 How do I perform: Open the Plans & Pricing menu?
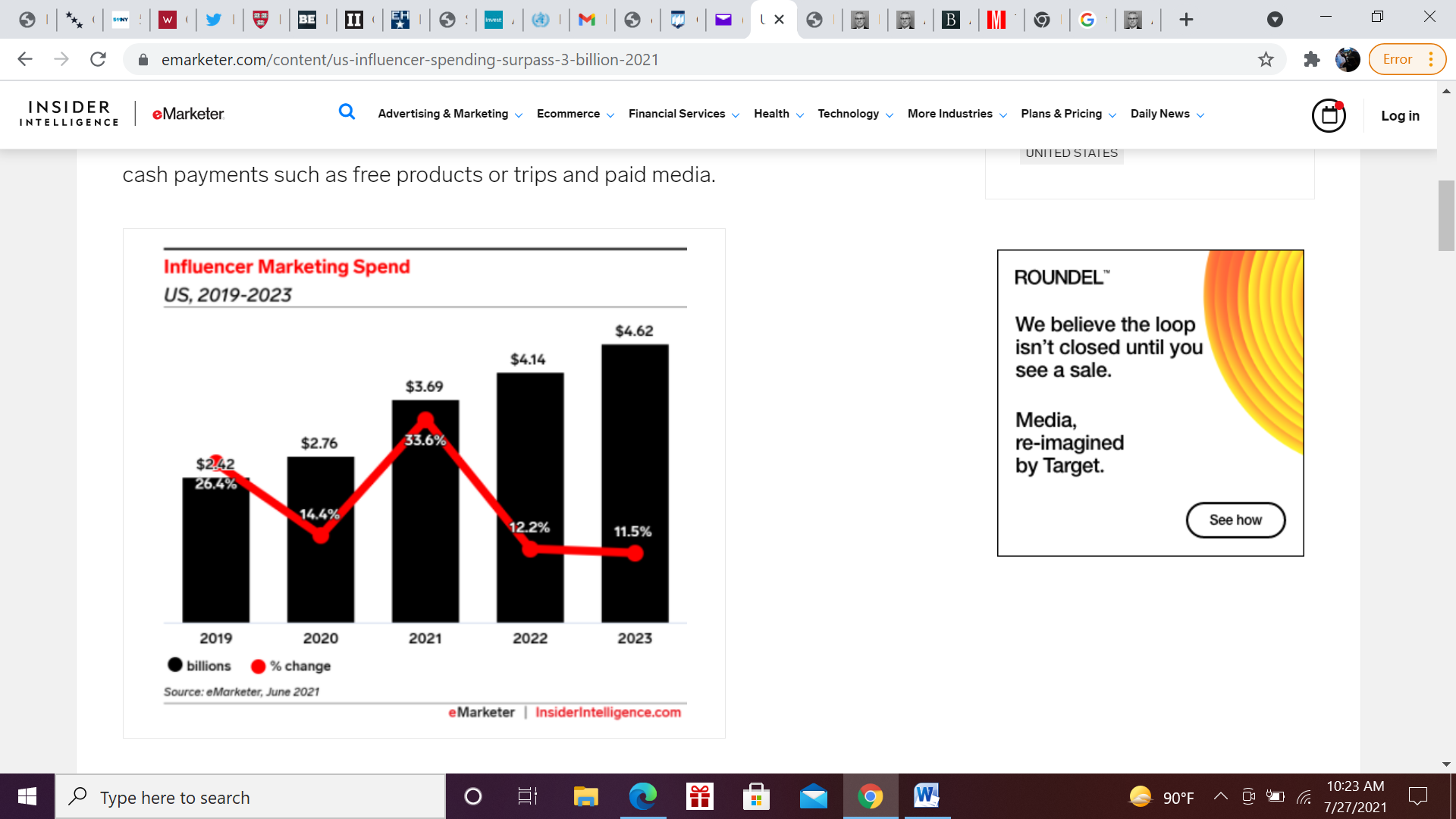(1068, 114)
